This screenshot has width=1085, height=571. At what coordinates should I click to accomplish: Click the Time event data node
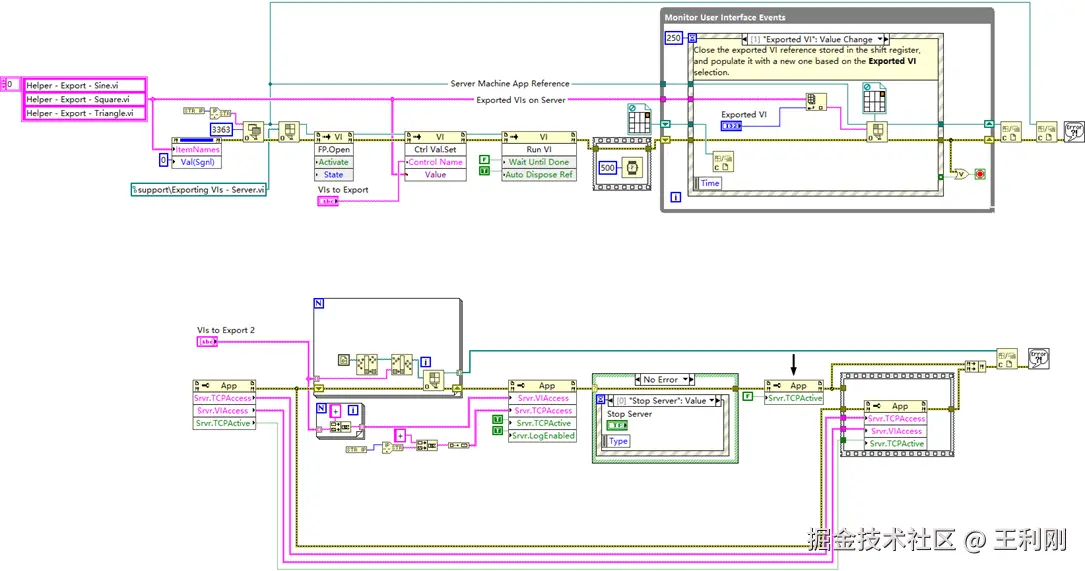708,183
